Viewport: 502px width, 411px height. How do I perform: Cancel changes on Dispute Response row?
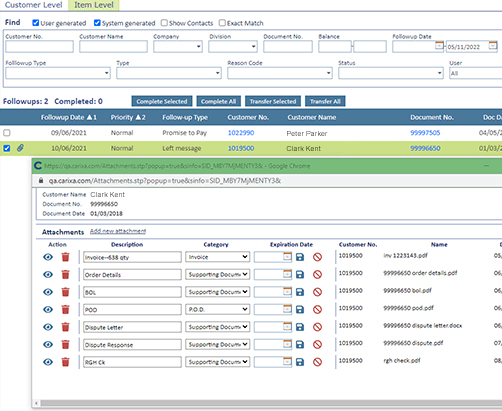[x=317, y=344]
